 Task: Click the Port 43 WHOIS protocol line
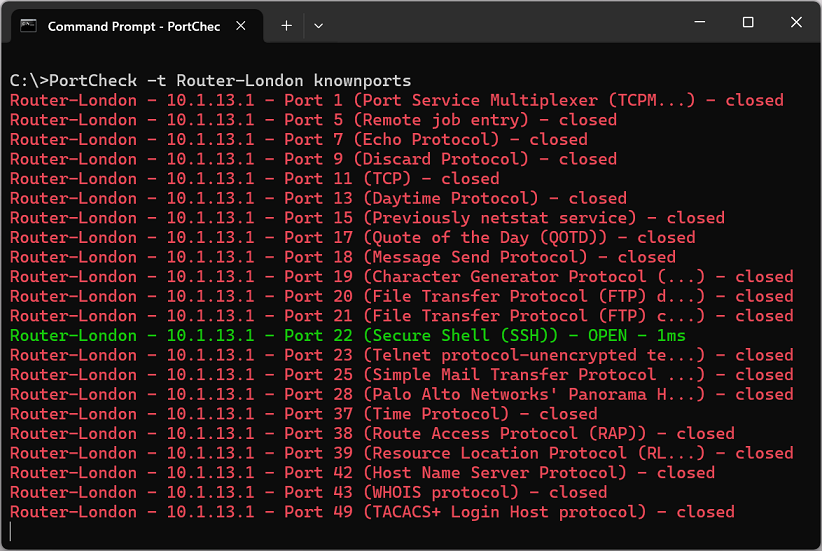pyautogui.click(x=308, y=492)
